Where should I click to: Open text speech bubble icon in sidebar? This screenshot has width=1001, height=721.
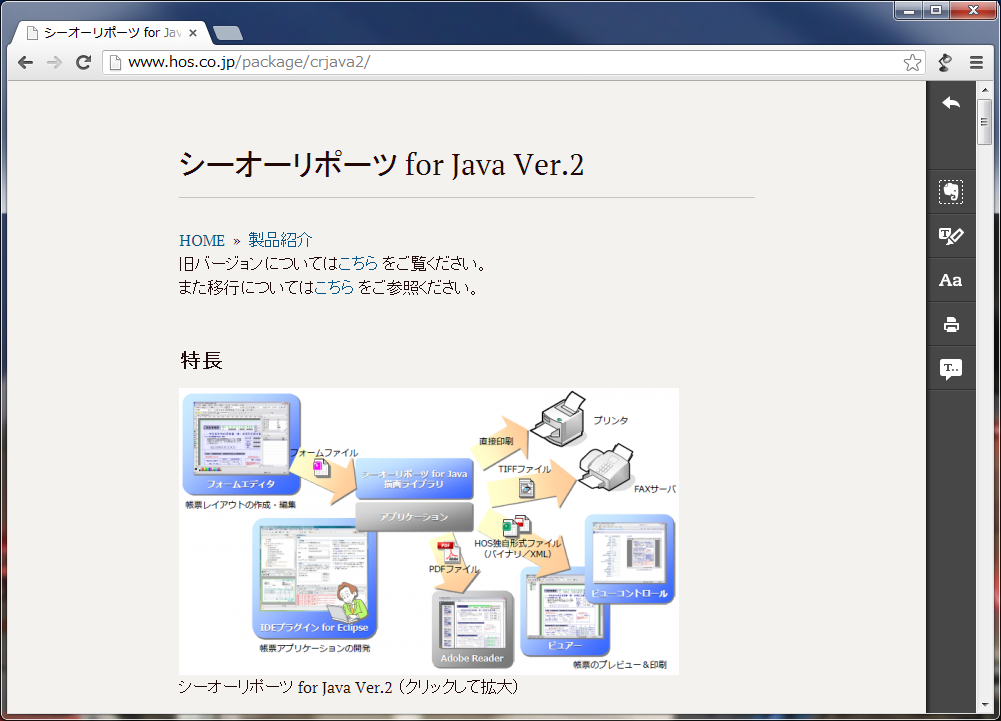(951, 369)
